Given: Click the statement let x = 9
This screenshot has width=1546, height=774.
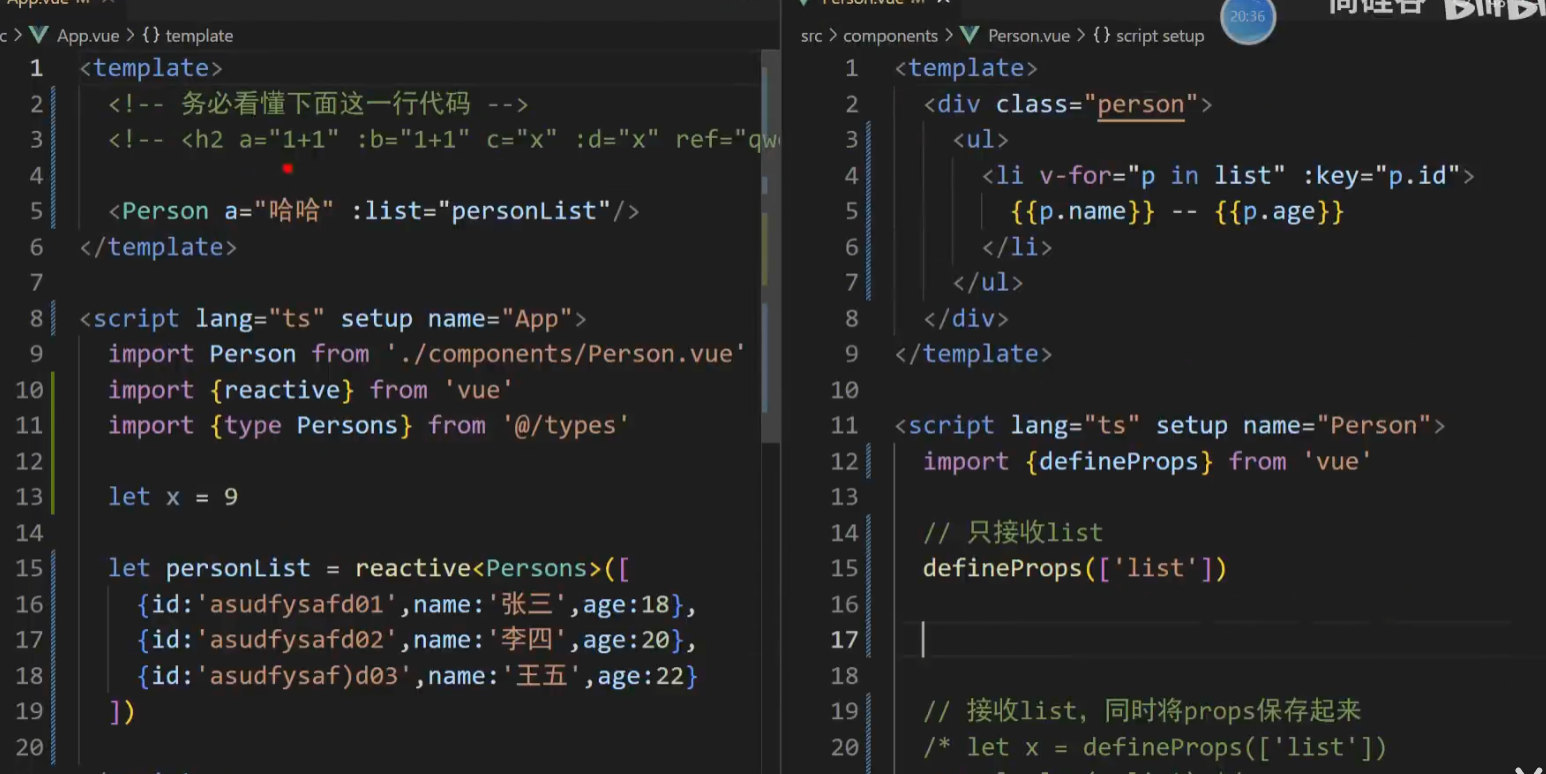Looking at the screenshot, I should (x=173, y=497).
